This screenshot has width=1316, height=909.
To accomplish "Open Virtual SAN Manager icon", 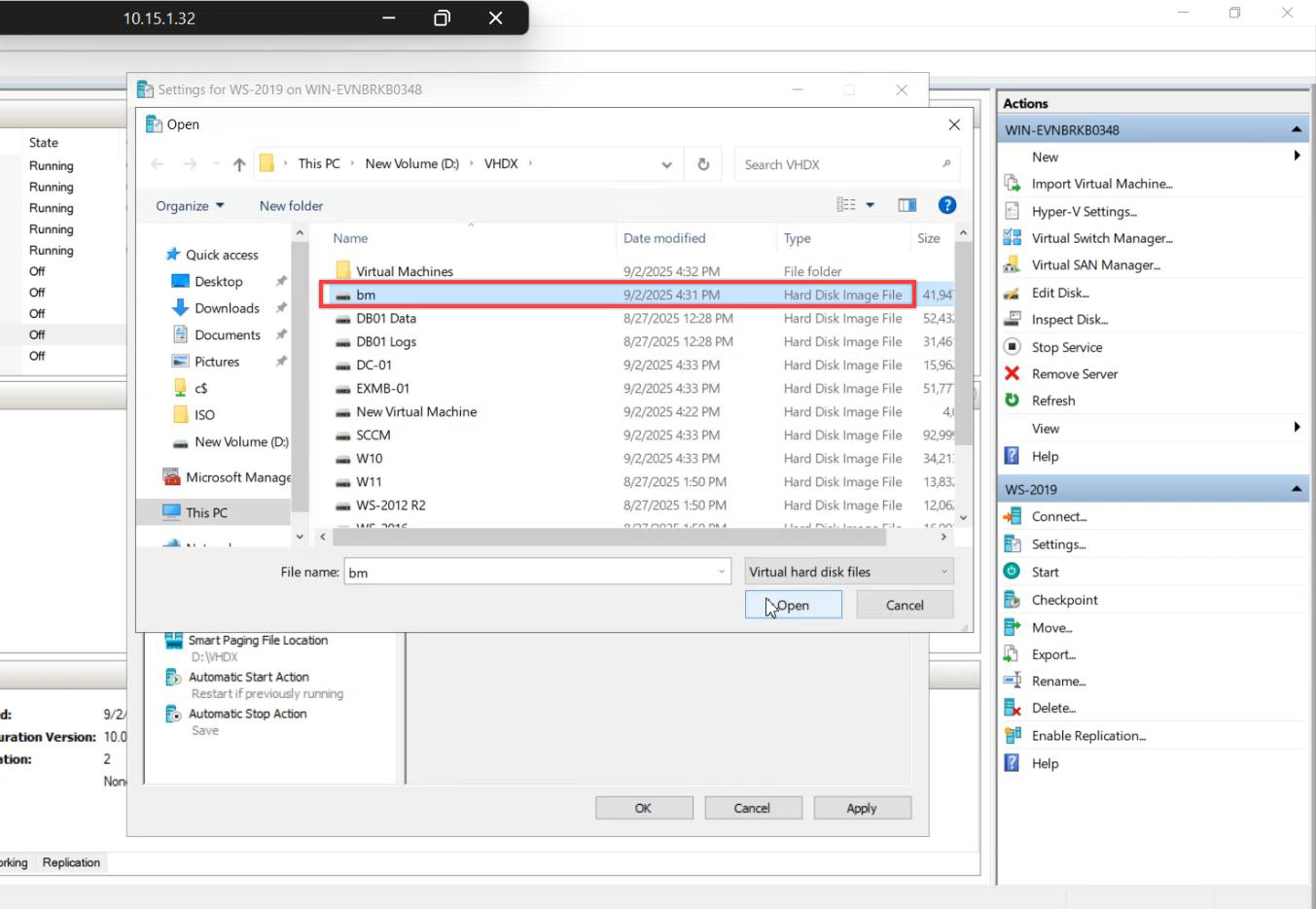I will tap(1012, 264).
